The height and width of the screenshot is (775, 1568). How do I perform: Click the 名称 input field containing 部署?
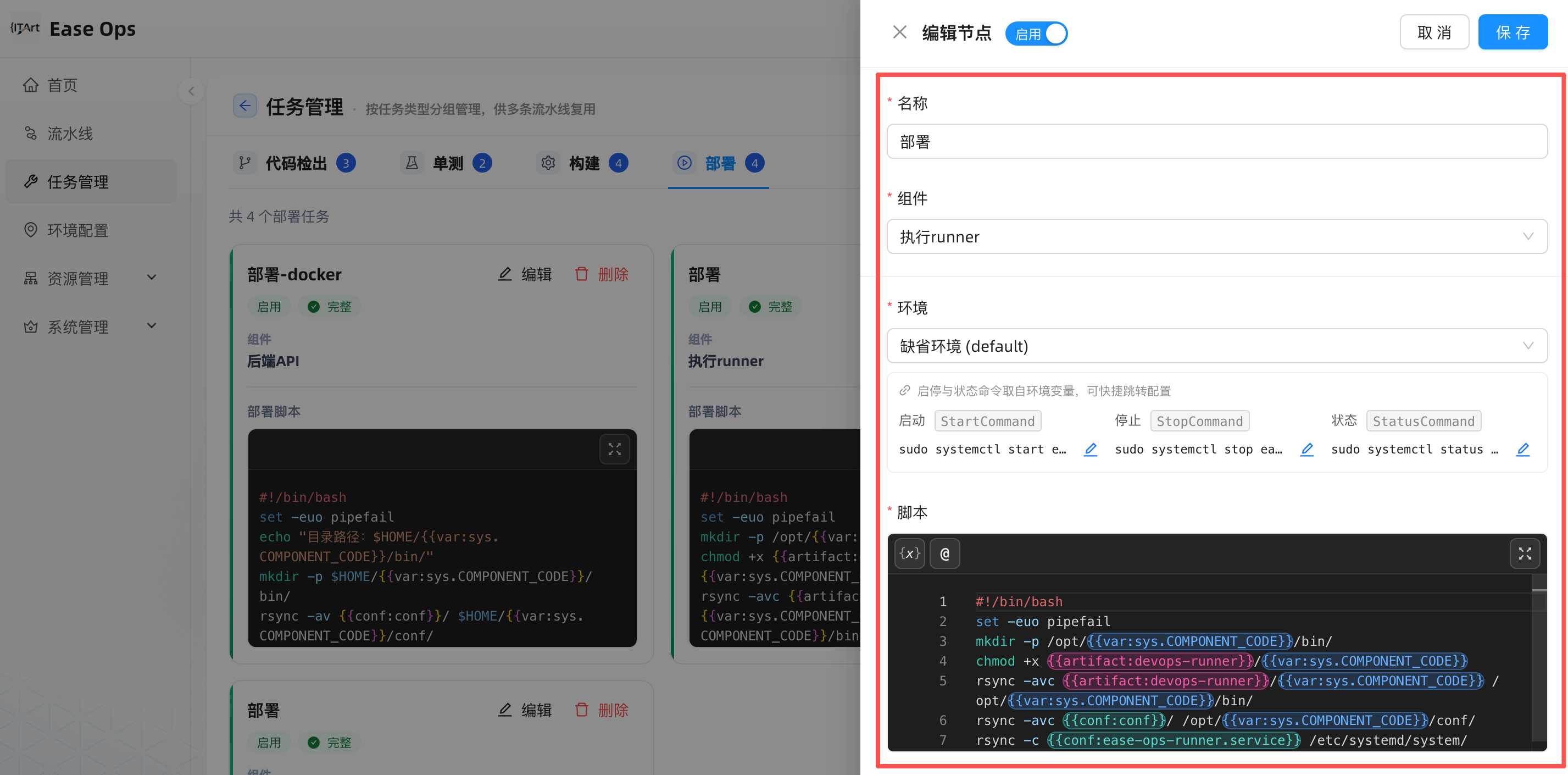click(1217, 142)
